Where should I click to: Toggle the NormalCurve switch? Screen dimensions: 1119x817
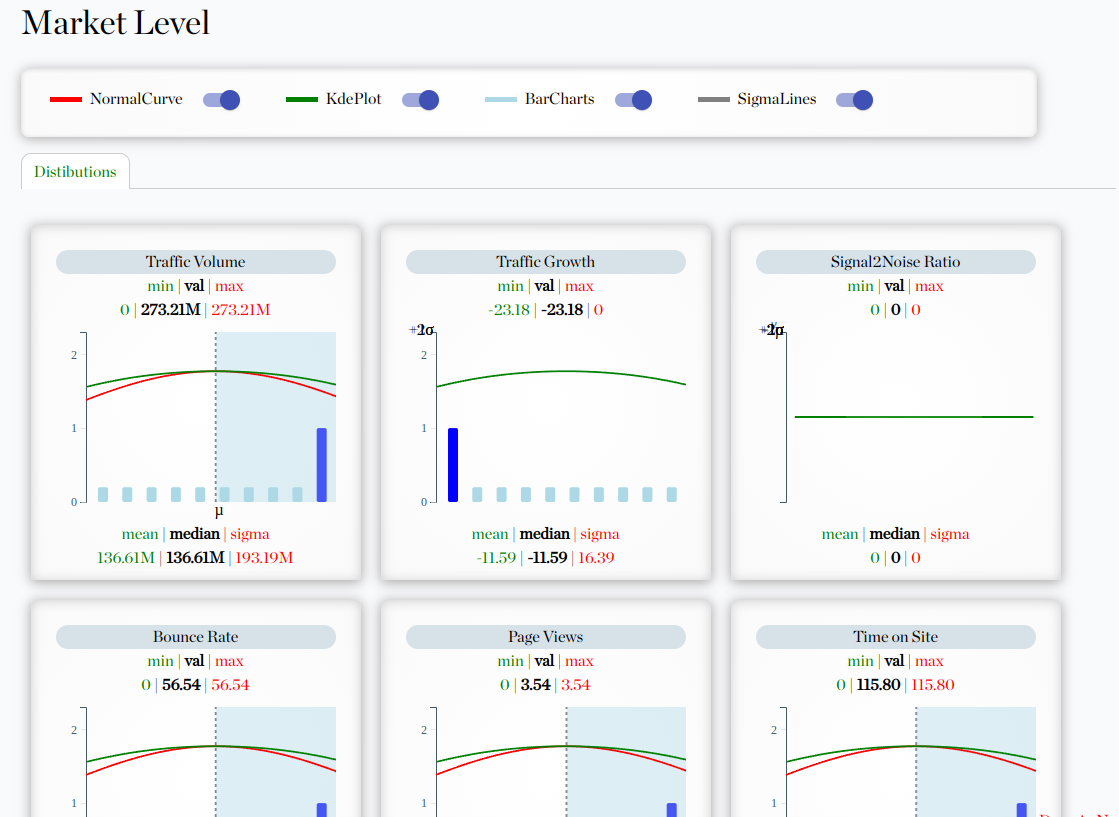221,100
